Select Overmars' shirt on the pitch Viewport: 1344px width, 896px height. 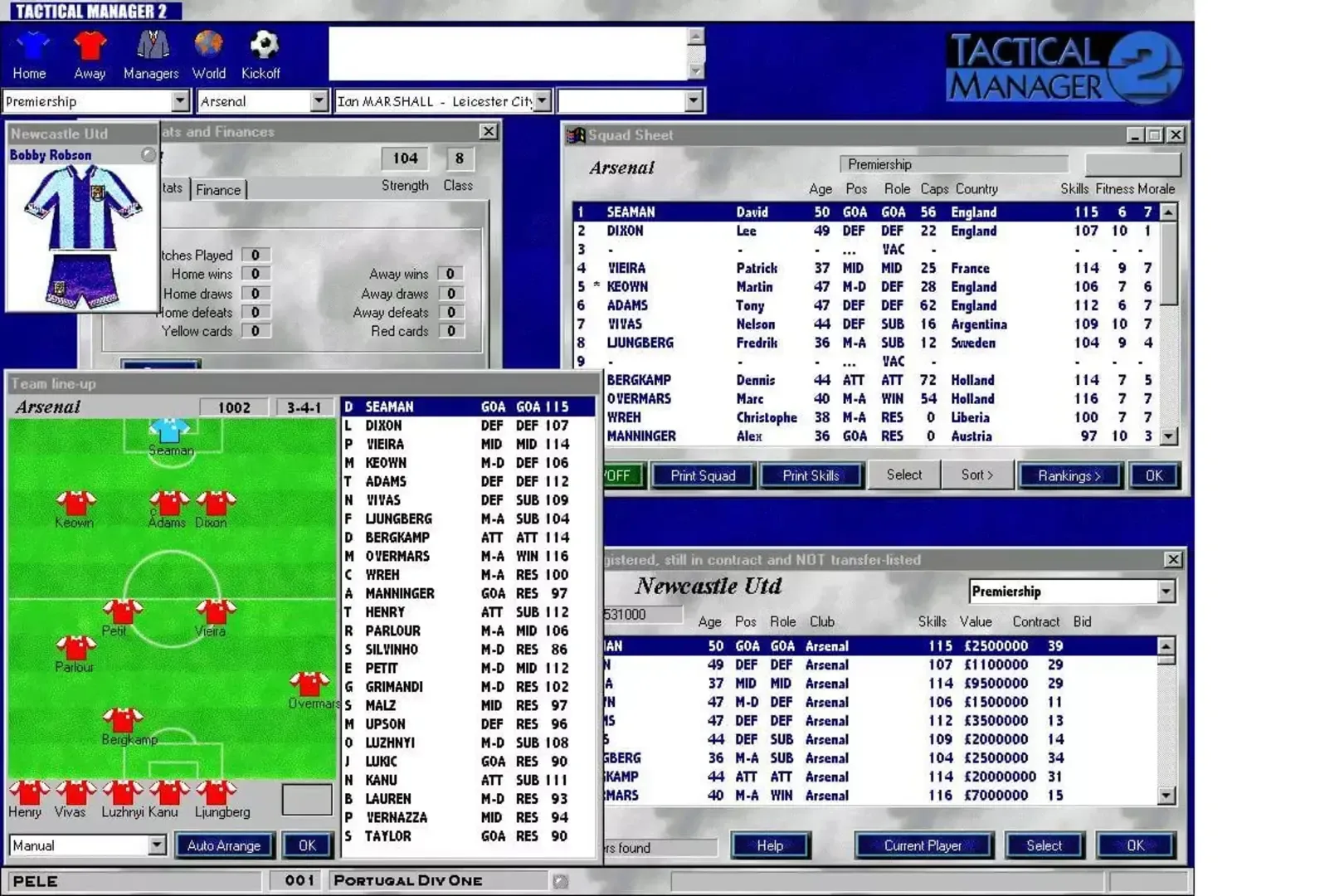(309, 684)
